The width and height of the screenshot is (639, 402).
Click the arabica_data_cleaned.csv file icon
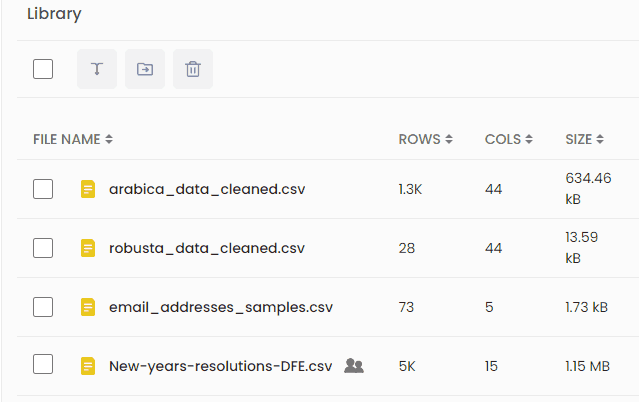click(88, 189)
